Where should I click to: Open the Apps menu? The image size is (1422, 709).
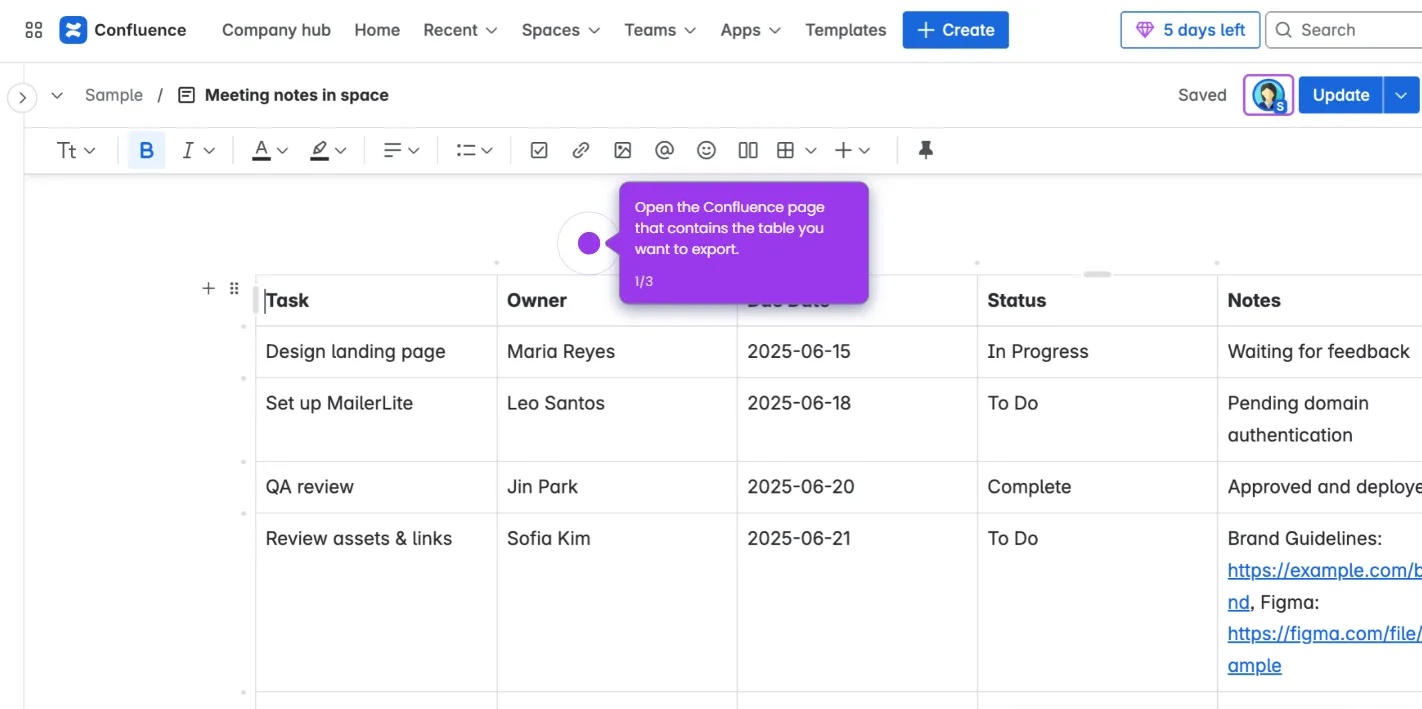751,30
